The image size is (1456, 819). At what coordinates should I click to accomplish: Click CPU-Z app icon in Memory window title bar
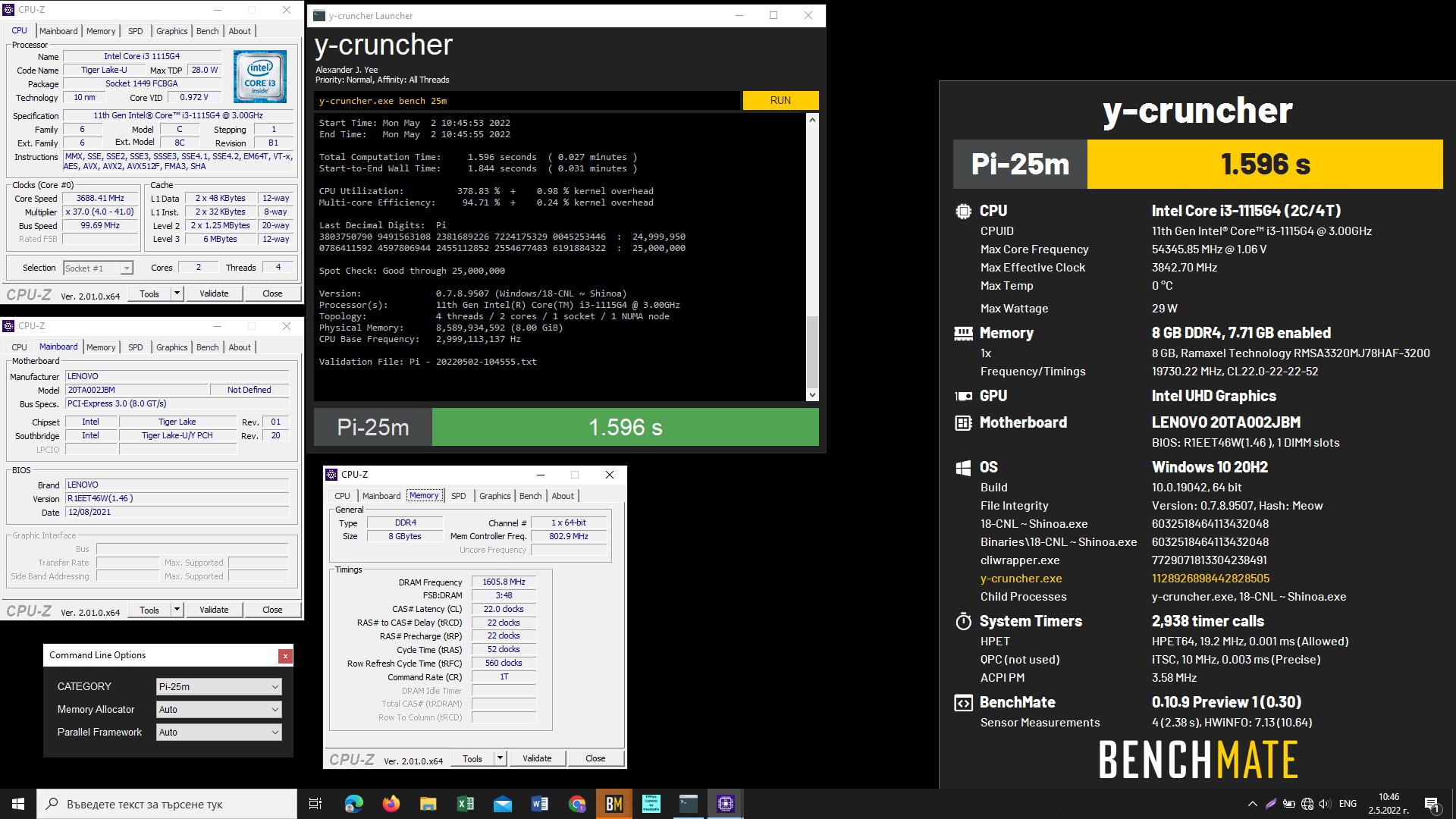coord(331,475)
